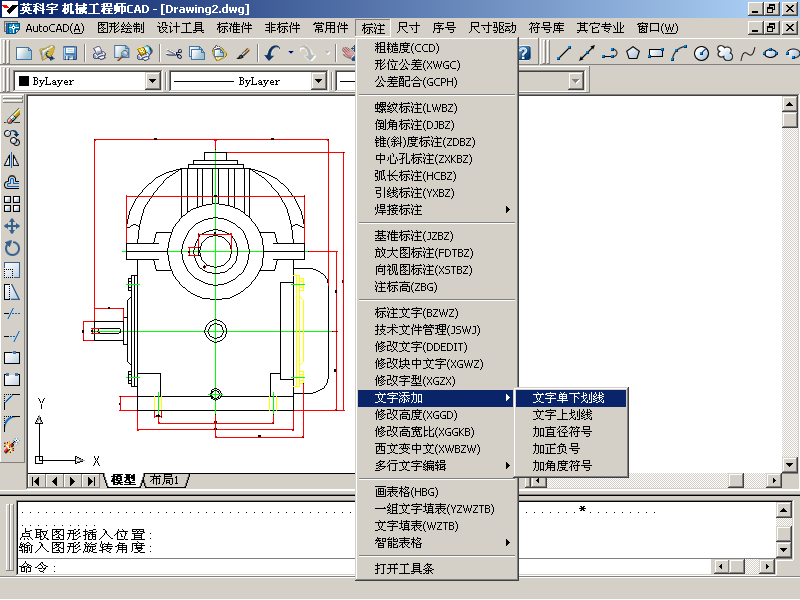Viewport: 800px width, 600px height.
Task: Open the ByLayer color dropdown
Action: pyautogui.click(x=88, y=81)
